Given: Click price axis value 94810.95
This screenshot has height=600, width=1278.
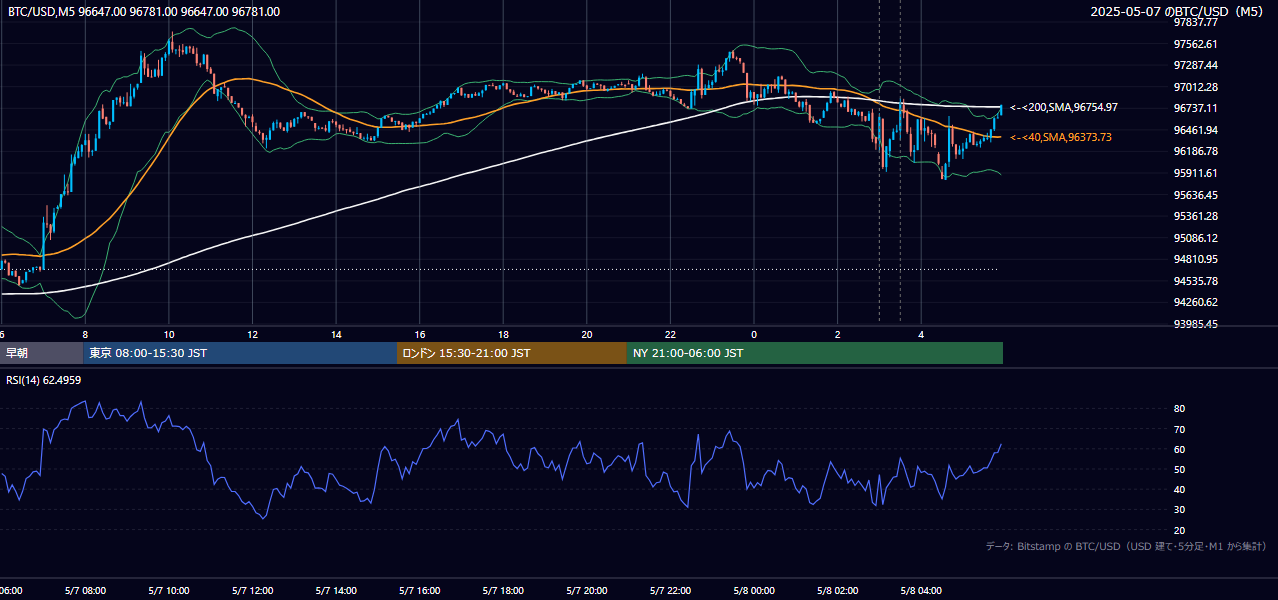Looking at the screenshot, I should tap(1196, 259).
